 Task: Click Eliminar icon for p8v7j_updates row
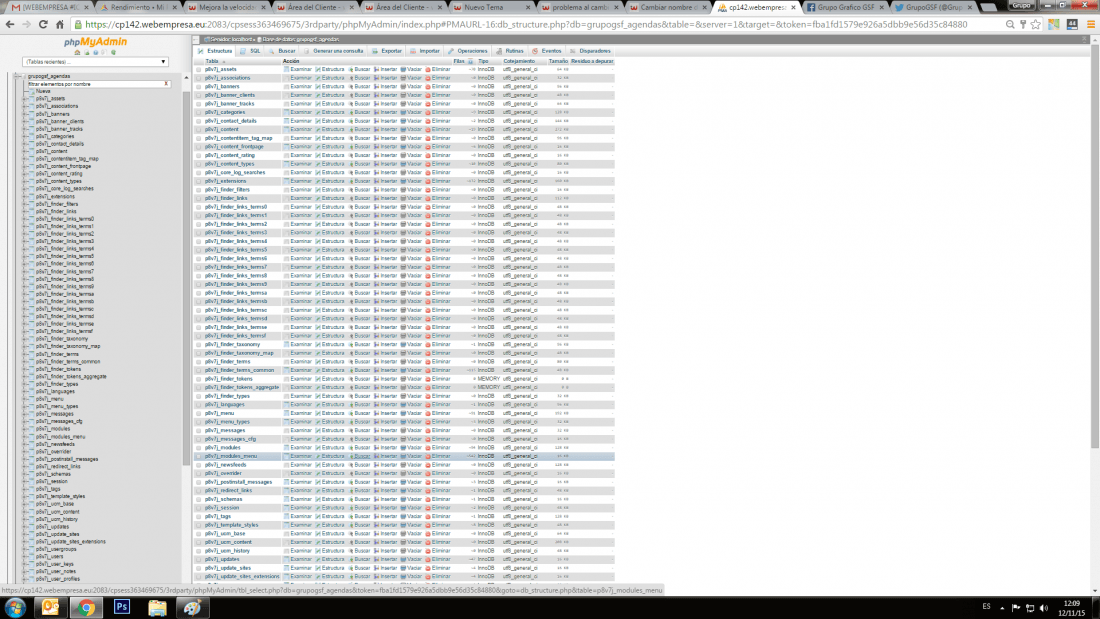pos(428,559)
